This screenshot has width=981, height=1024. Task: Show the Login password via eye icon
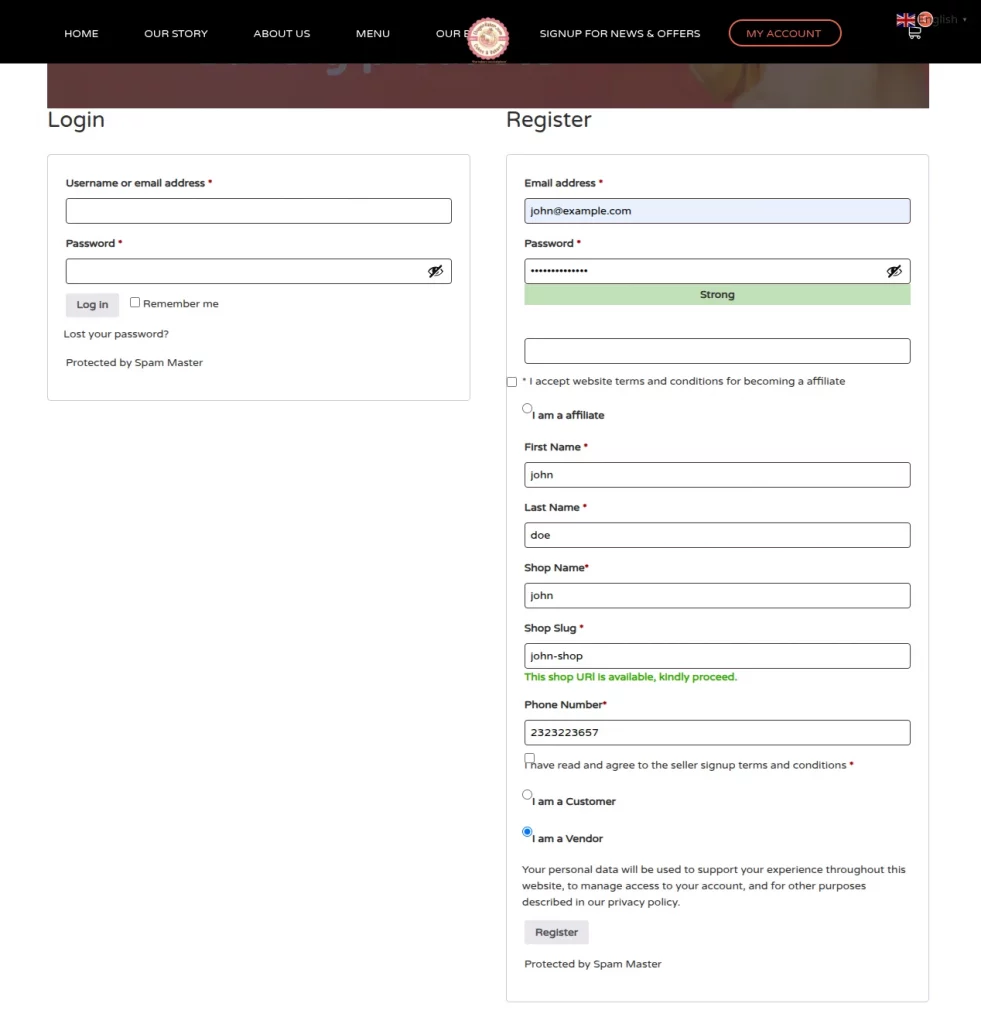(435, 271)
